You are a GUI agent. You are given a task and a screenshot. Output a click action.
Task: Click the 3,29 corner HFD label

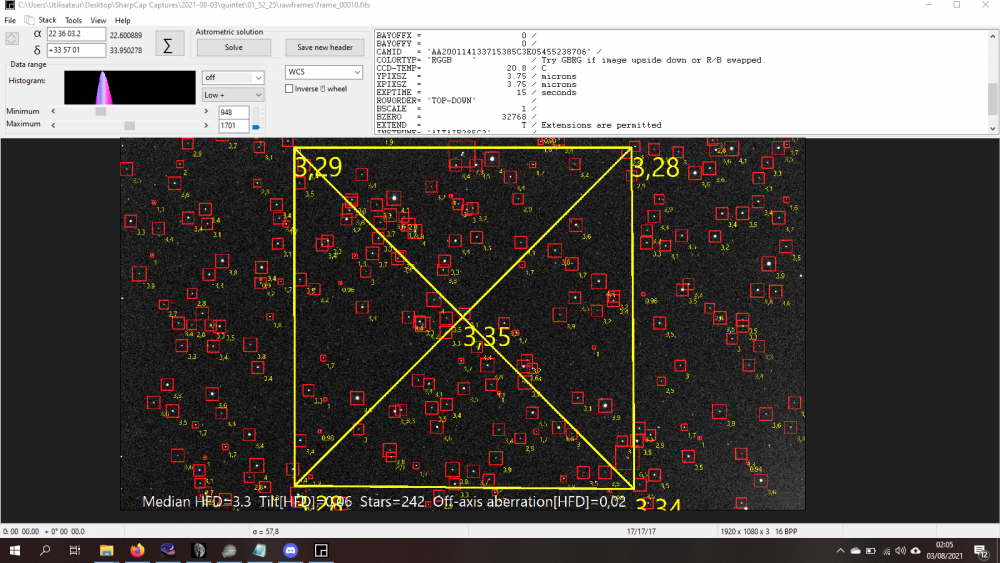(x=319, y=168)
